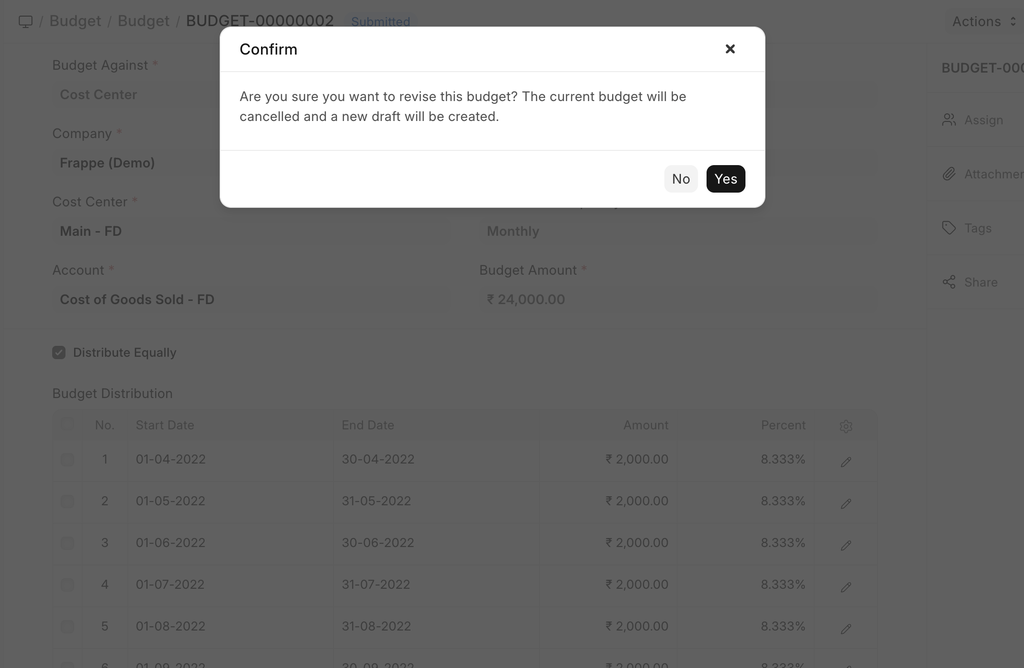The width and height of the screenshot is (1024, 668).
Task: Click the Share icon in sidebar
Action: (x=949, y=282)
